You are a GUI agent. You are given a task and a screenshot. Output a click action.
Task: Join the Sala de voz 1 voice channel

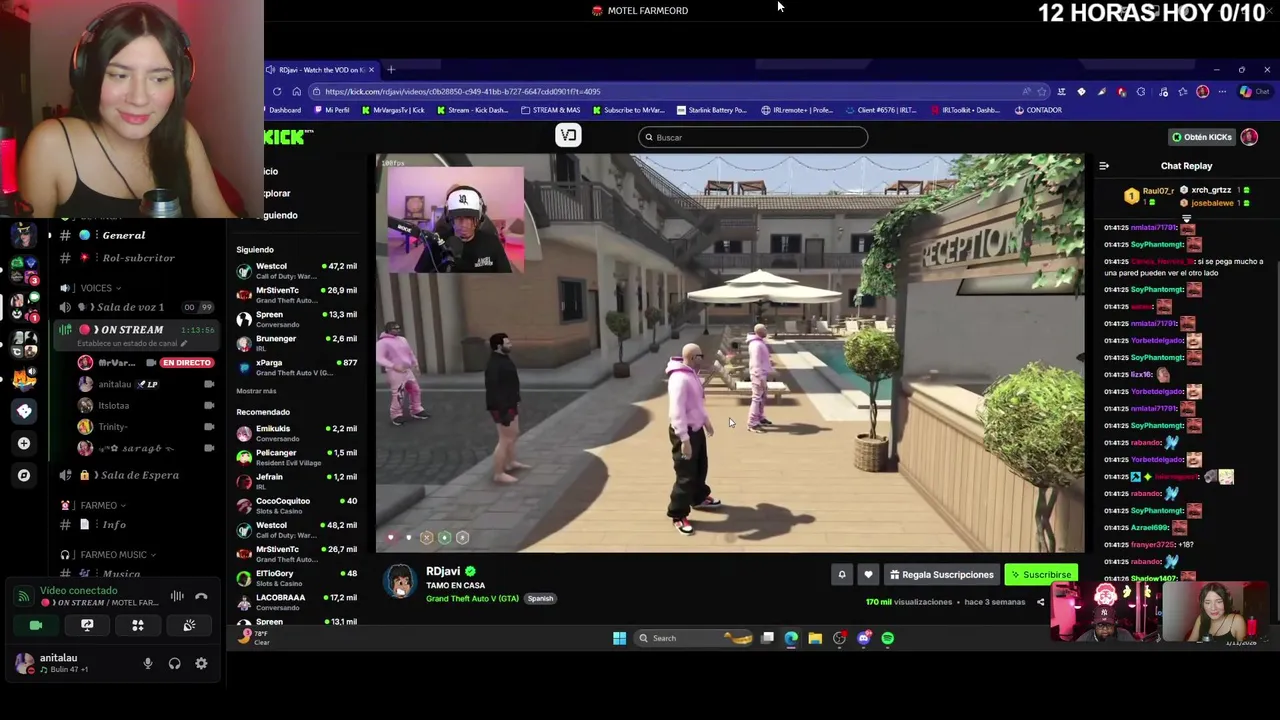tap(135, 307)
